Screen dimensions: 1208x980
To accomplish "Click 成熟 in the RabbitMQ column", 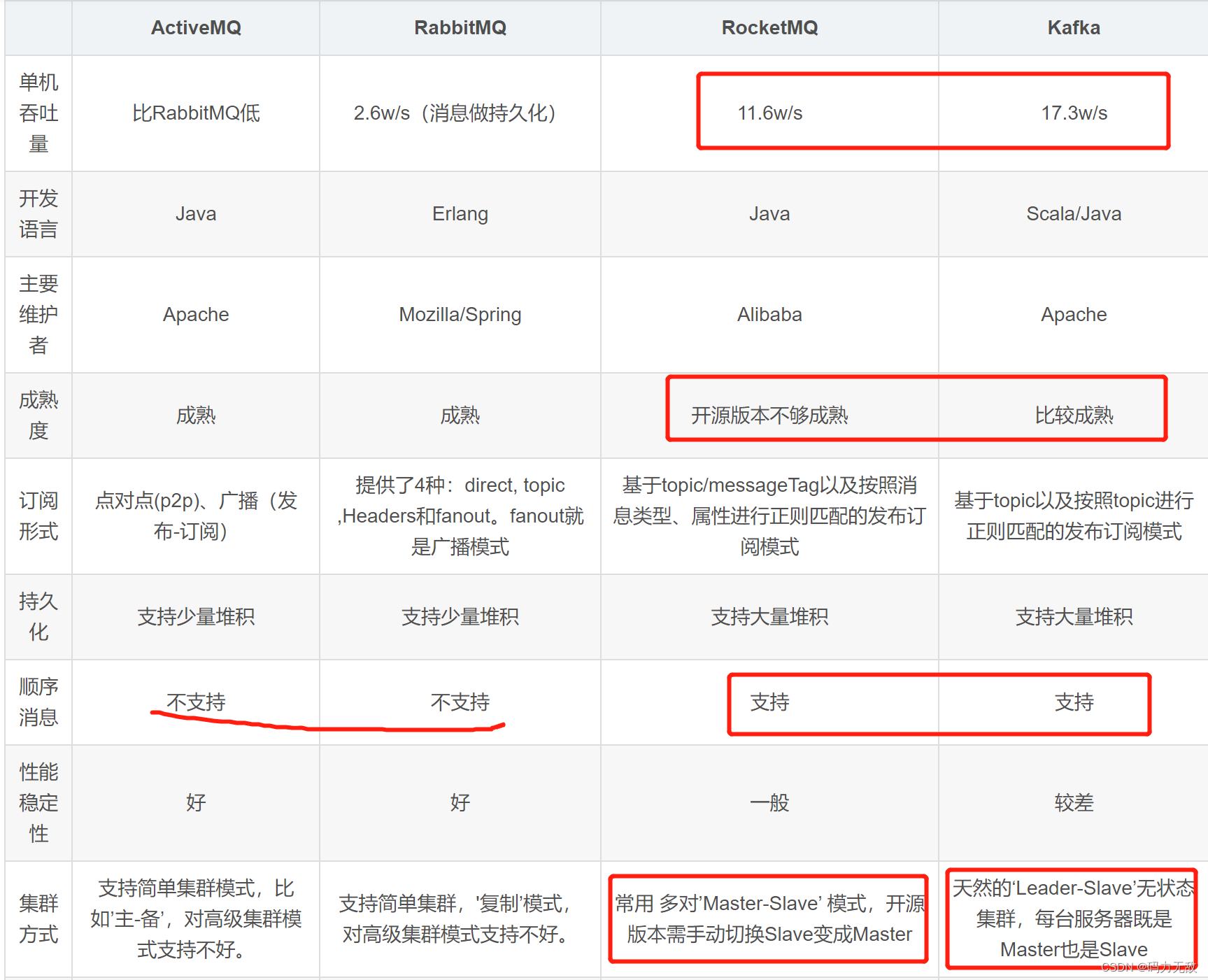I will [x=460, y=416].
